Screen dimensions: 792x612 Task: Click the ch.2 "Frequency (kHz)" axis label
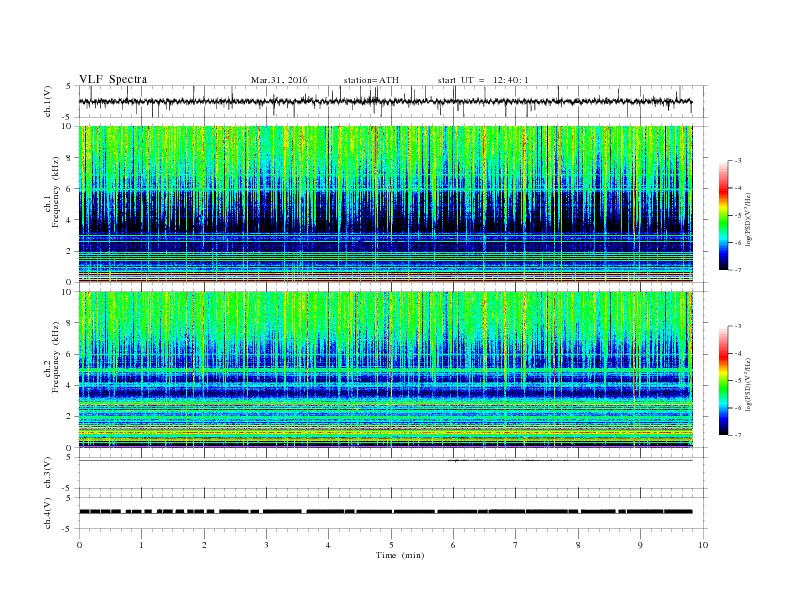(56, 357)
